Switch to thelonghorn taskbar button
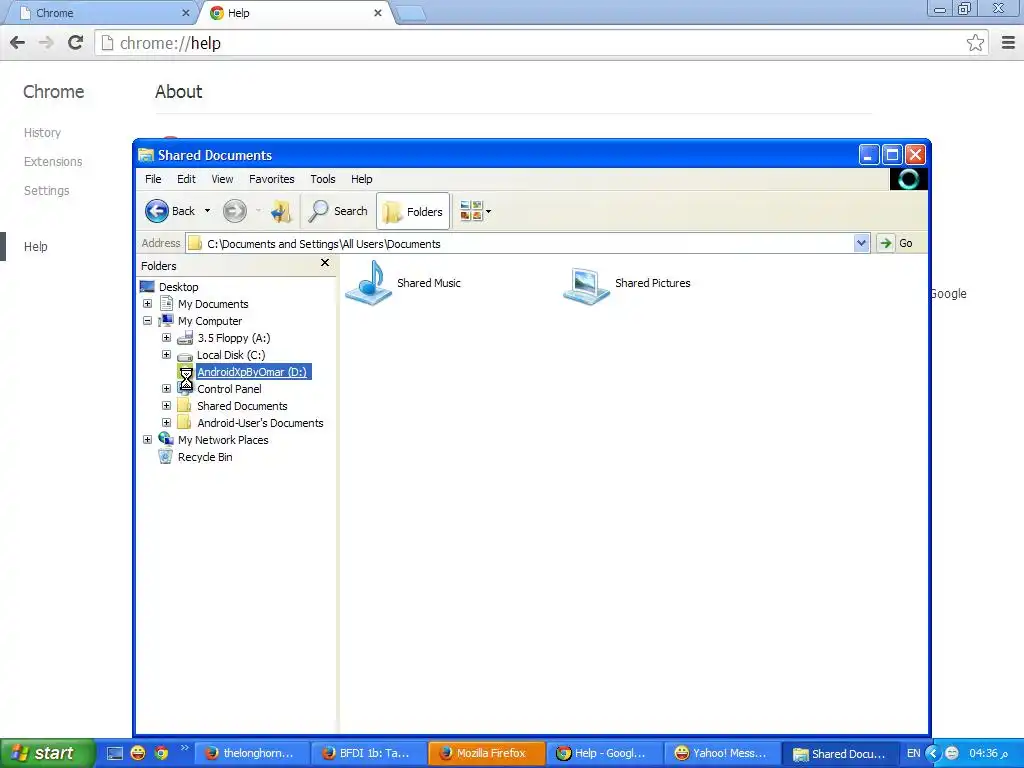The image size is (1024, 768). (252, 753)
